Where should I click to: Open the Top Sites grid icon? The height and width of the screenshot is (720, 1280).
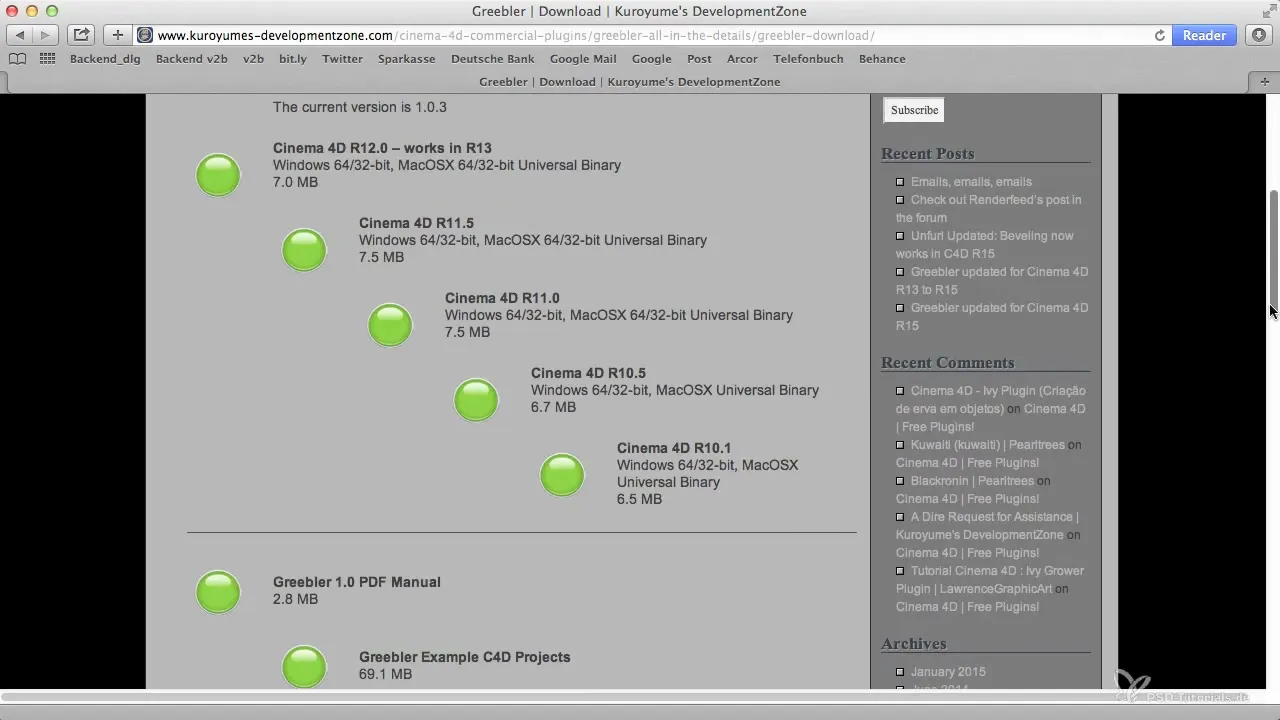click(x=47, y=59)
